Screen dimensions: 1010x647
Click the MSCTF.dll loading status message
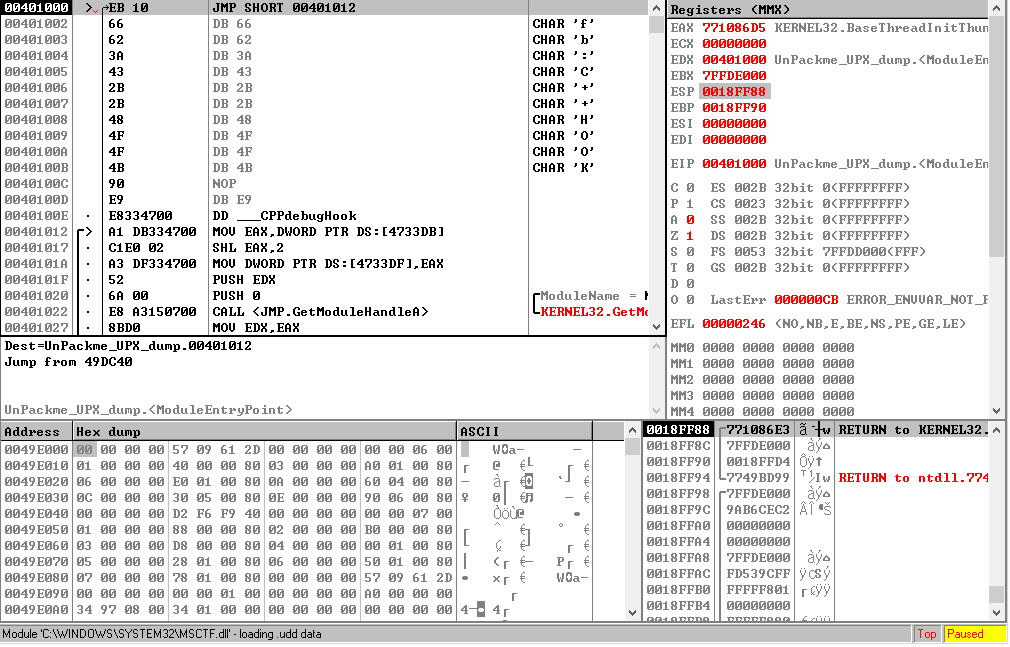tap(162, 634)
